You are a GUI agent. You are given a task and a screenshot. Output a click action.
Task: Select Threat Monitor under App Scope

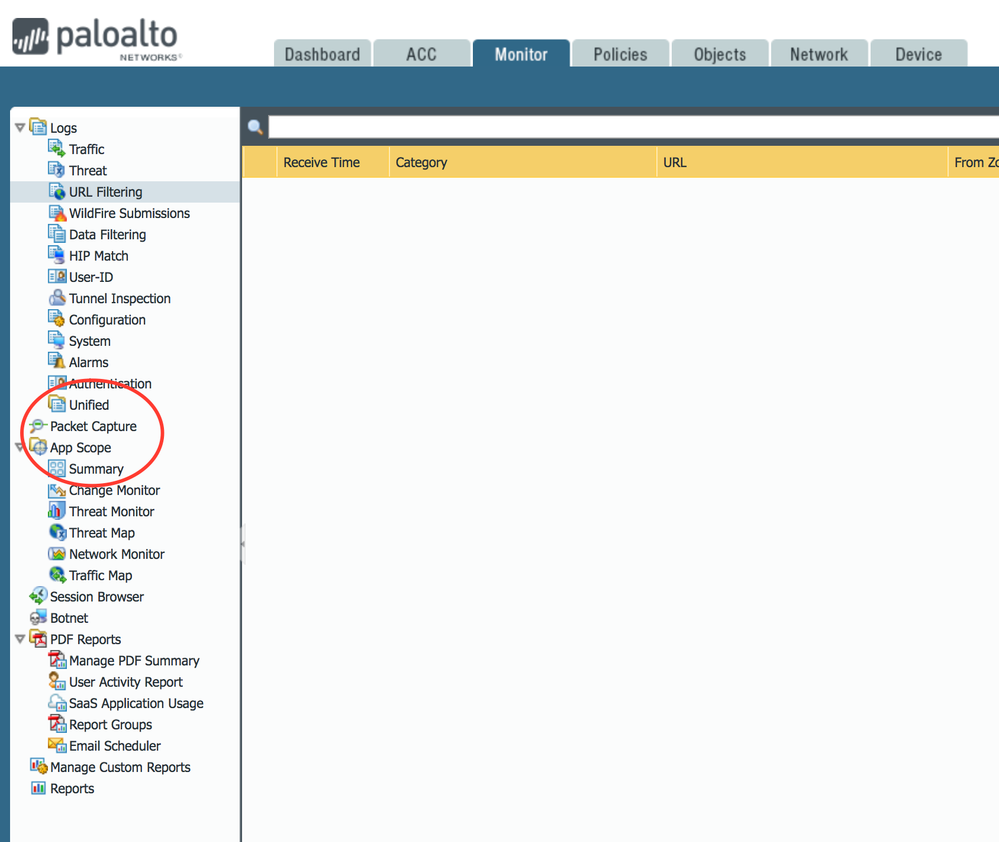point(111,511)
